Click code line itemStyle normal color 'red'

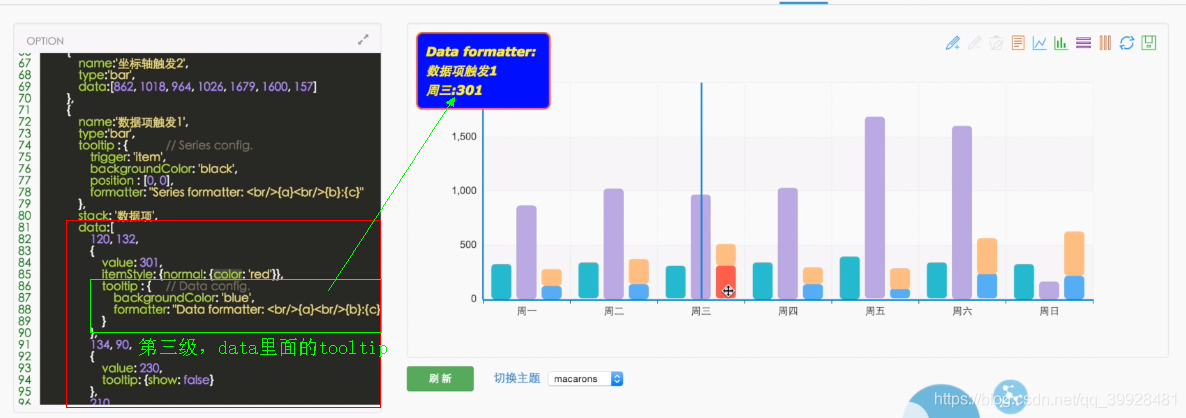193,274
